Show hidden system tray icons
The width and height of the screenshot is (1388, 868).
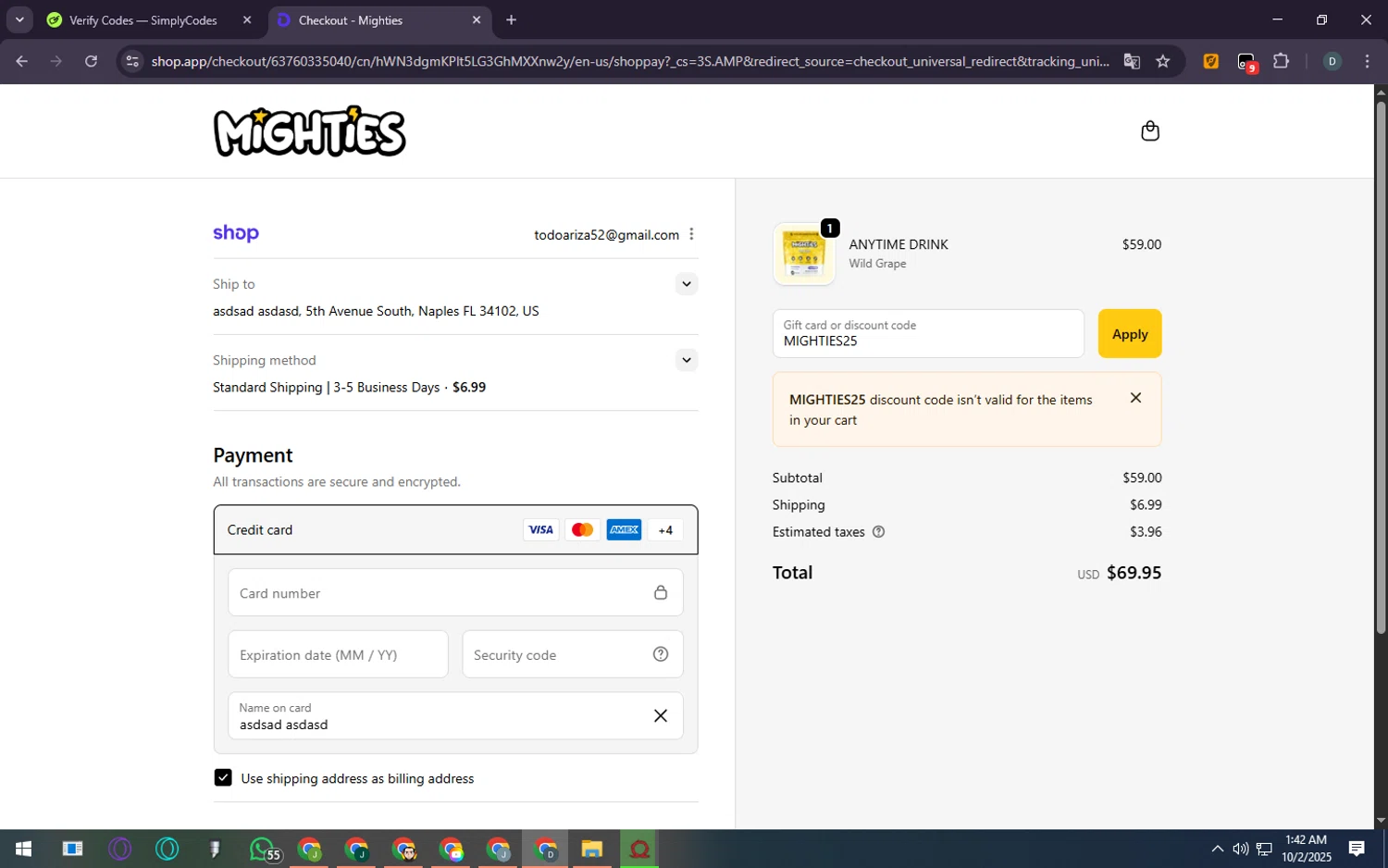(x=1217, y=849)
